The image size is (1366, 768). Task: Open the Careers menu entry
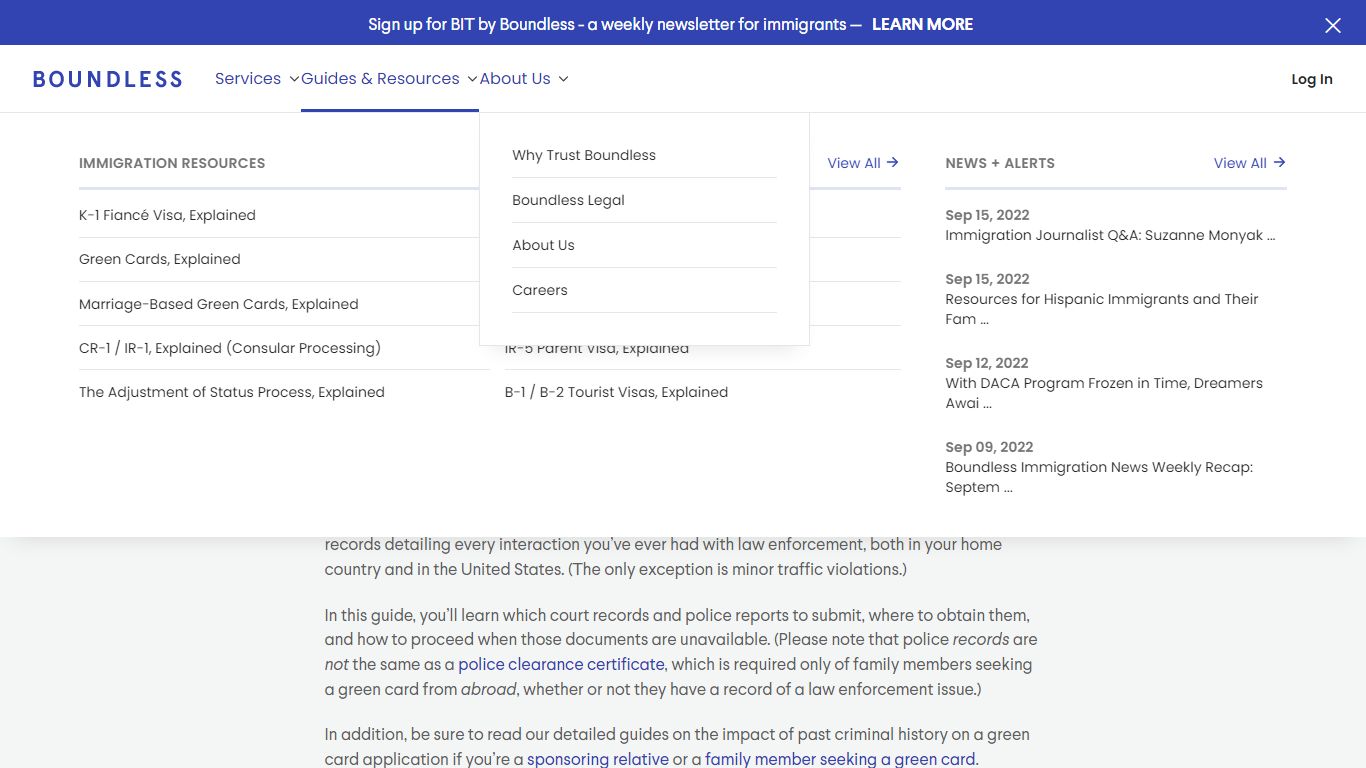pos(540,290)
